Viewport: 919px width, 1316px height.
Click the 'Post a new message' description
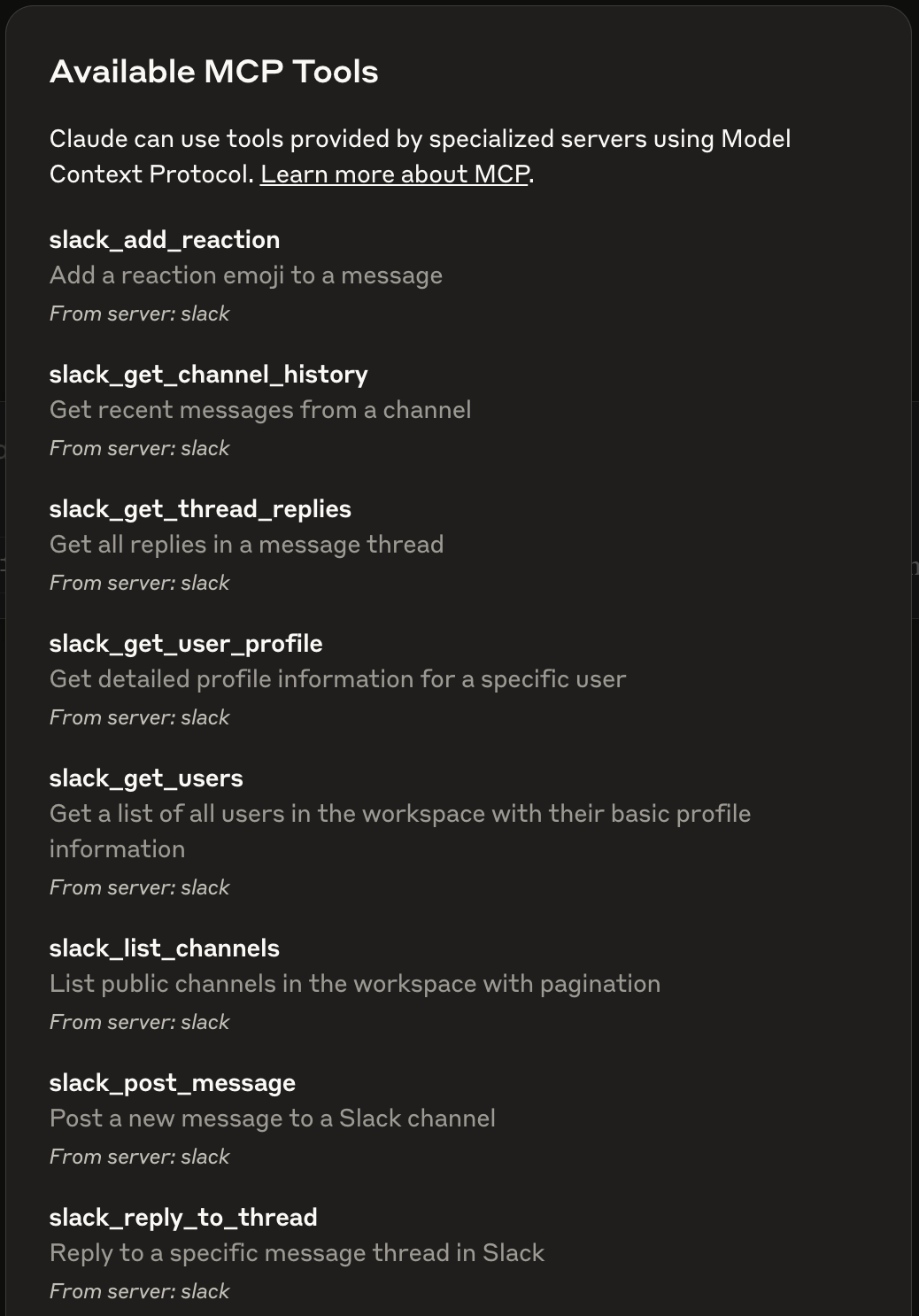273,1119
